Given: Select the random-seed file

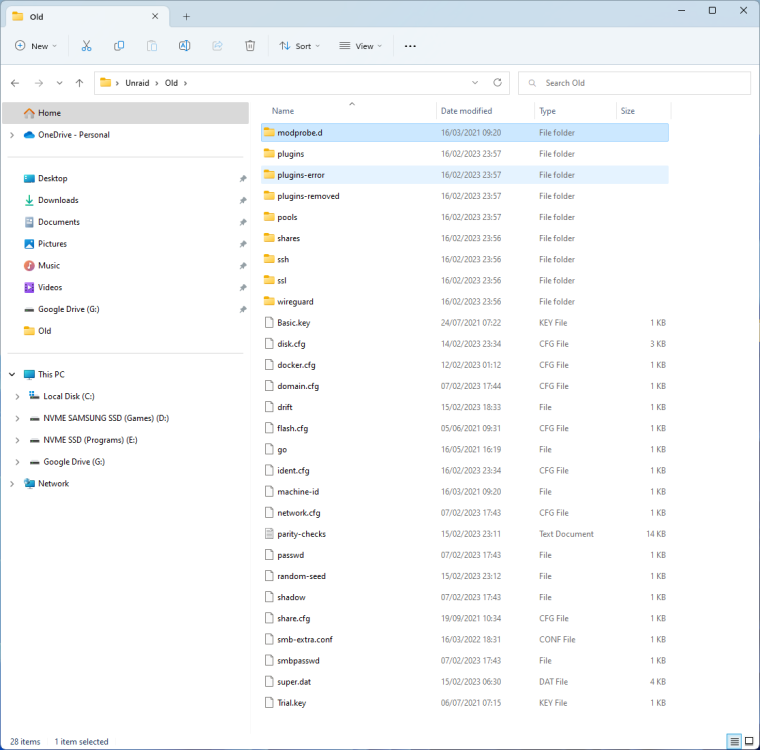Looking at the screenshot, I should (x=465, y=576).
